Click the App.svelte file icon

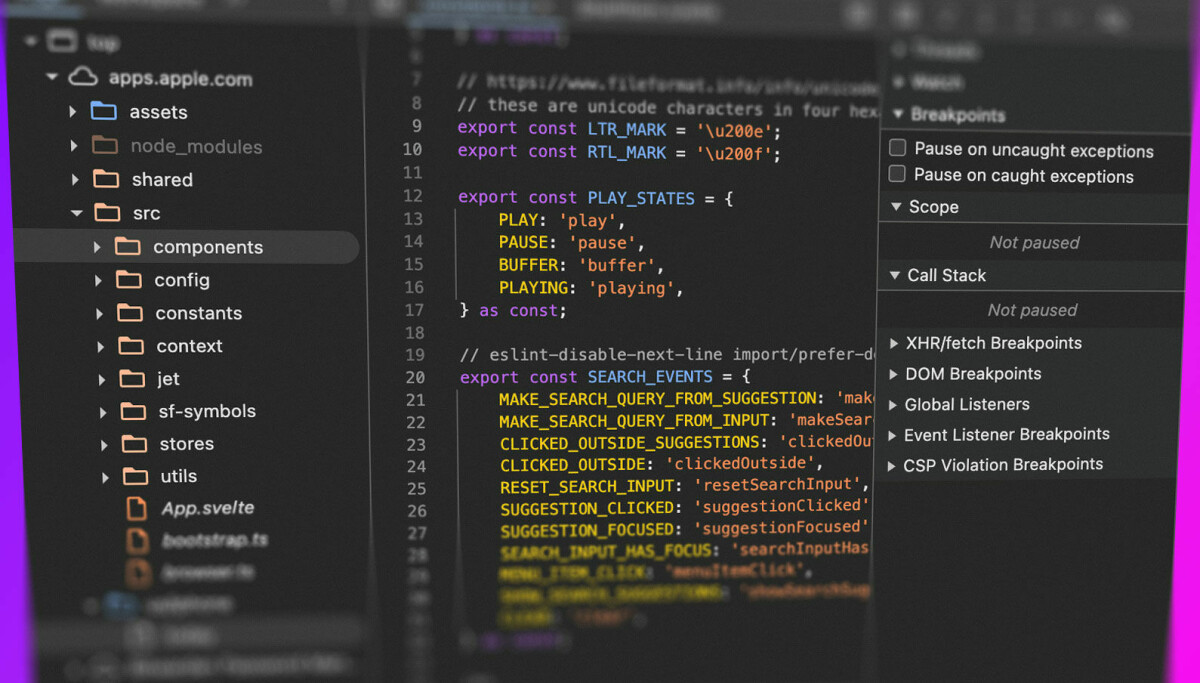138,508
